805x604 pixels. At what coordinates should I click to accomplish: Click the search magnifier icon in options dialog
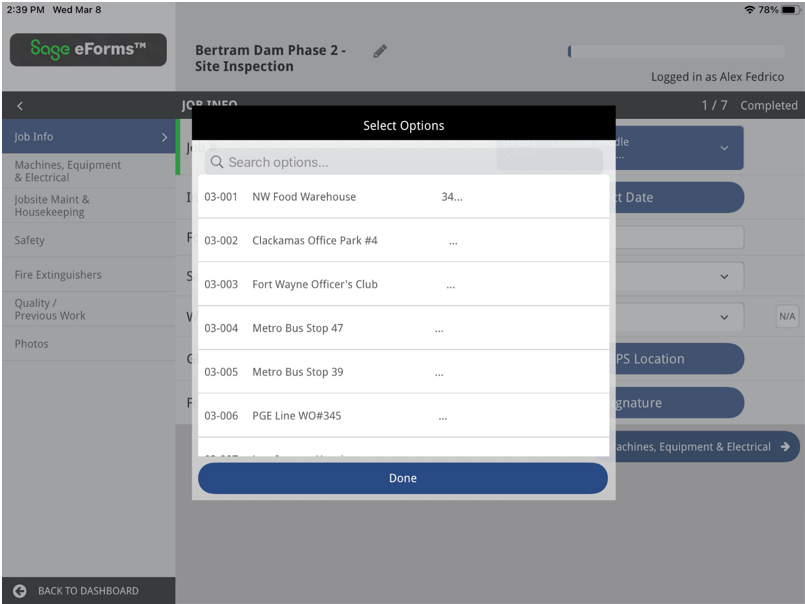[217, 162]
